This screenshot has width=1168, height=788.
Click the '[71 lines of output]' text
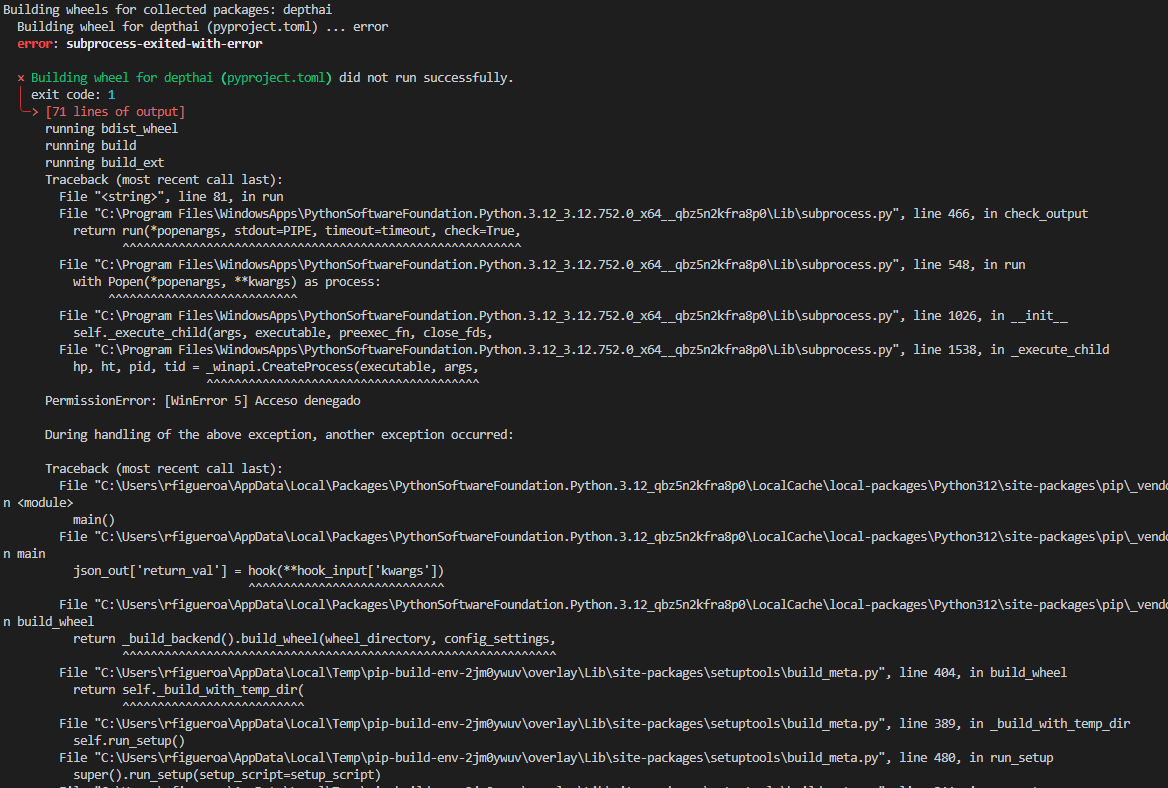pos(115,112)
